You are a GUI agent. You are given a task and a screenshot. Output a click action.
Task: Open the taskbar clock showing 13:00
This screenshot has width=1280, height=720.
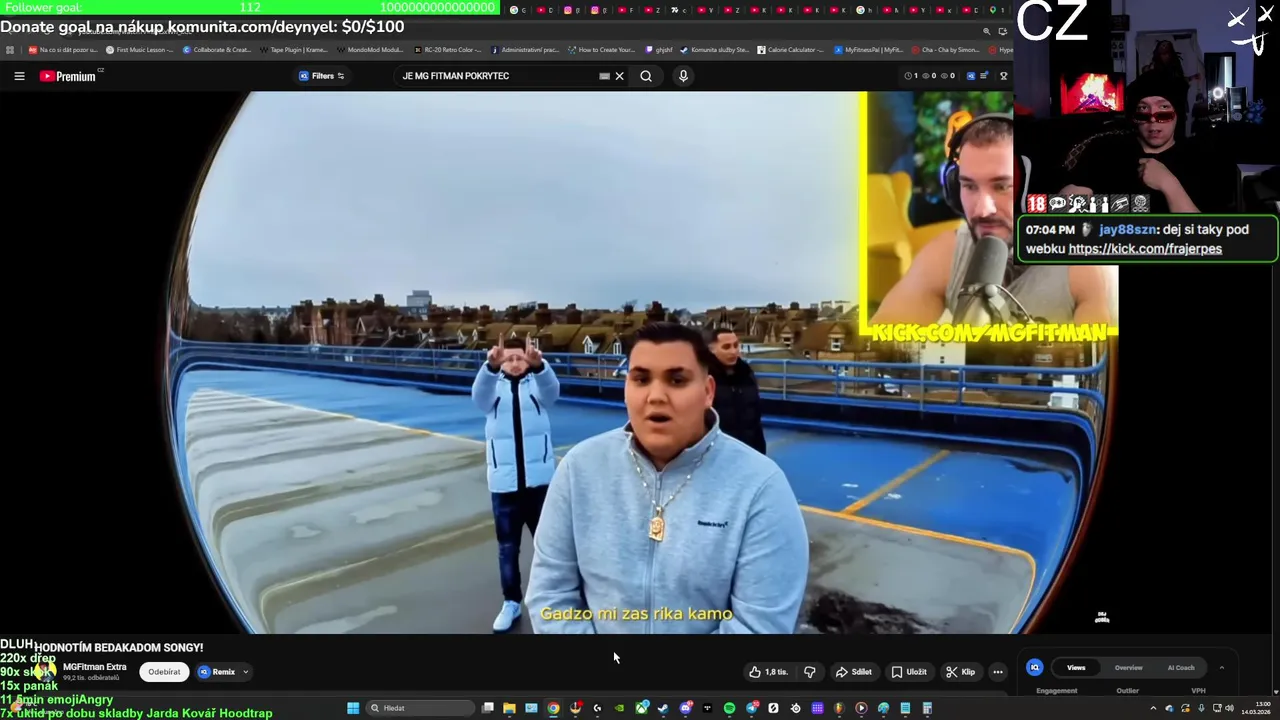click(x=1255, y=708)
